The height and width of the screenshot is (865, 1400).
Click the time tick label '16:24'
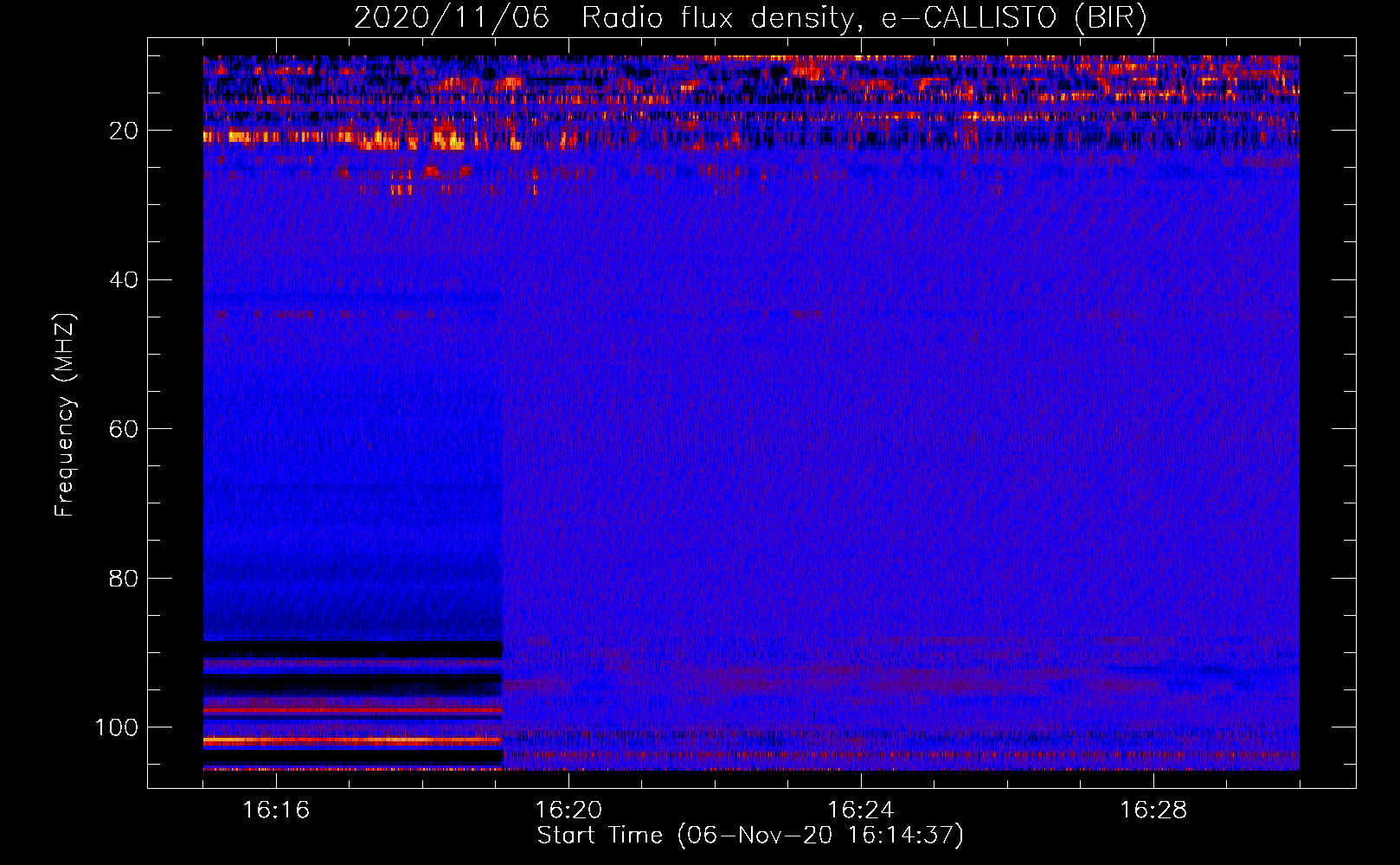click(861, 811)
